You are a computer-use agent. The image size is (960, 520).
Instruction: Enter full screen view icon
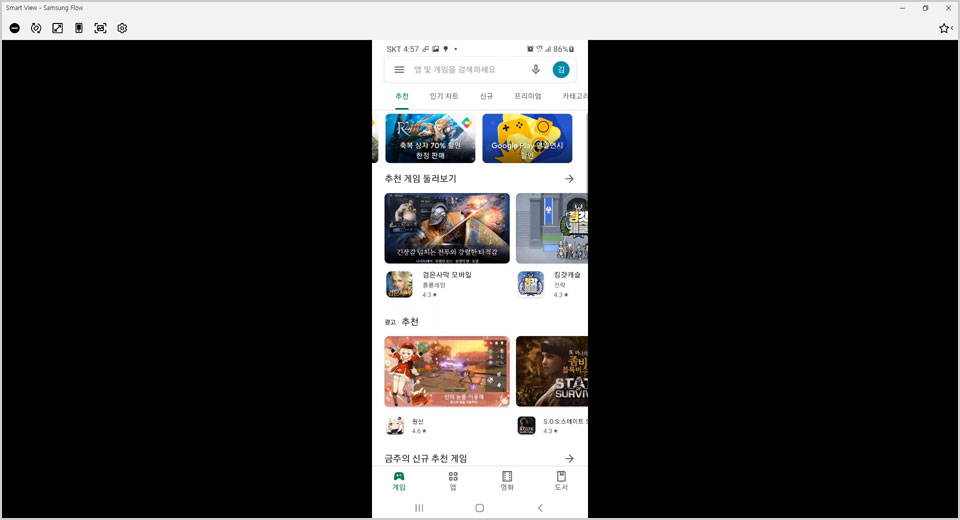[58, 28]
